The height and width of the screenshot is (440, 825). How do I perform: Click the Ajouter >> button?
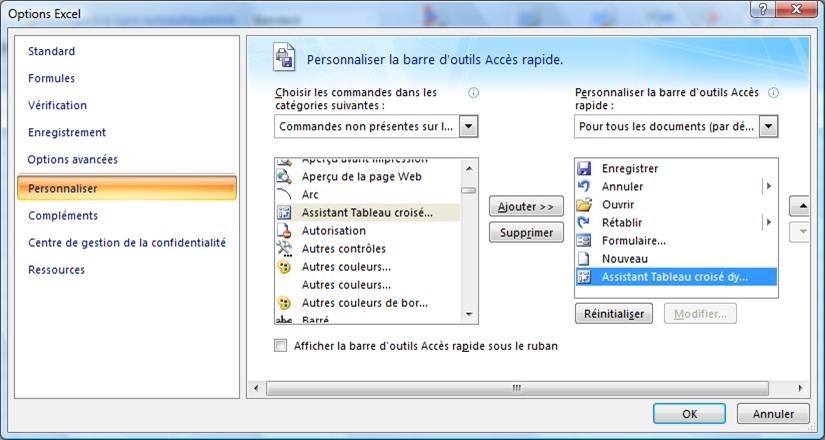526,206
